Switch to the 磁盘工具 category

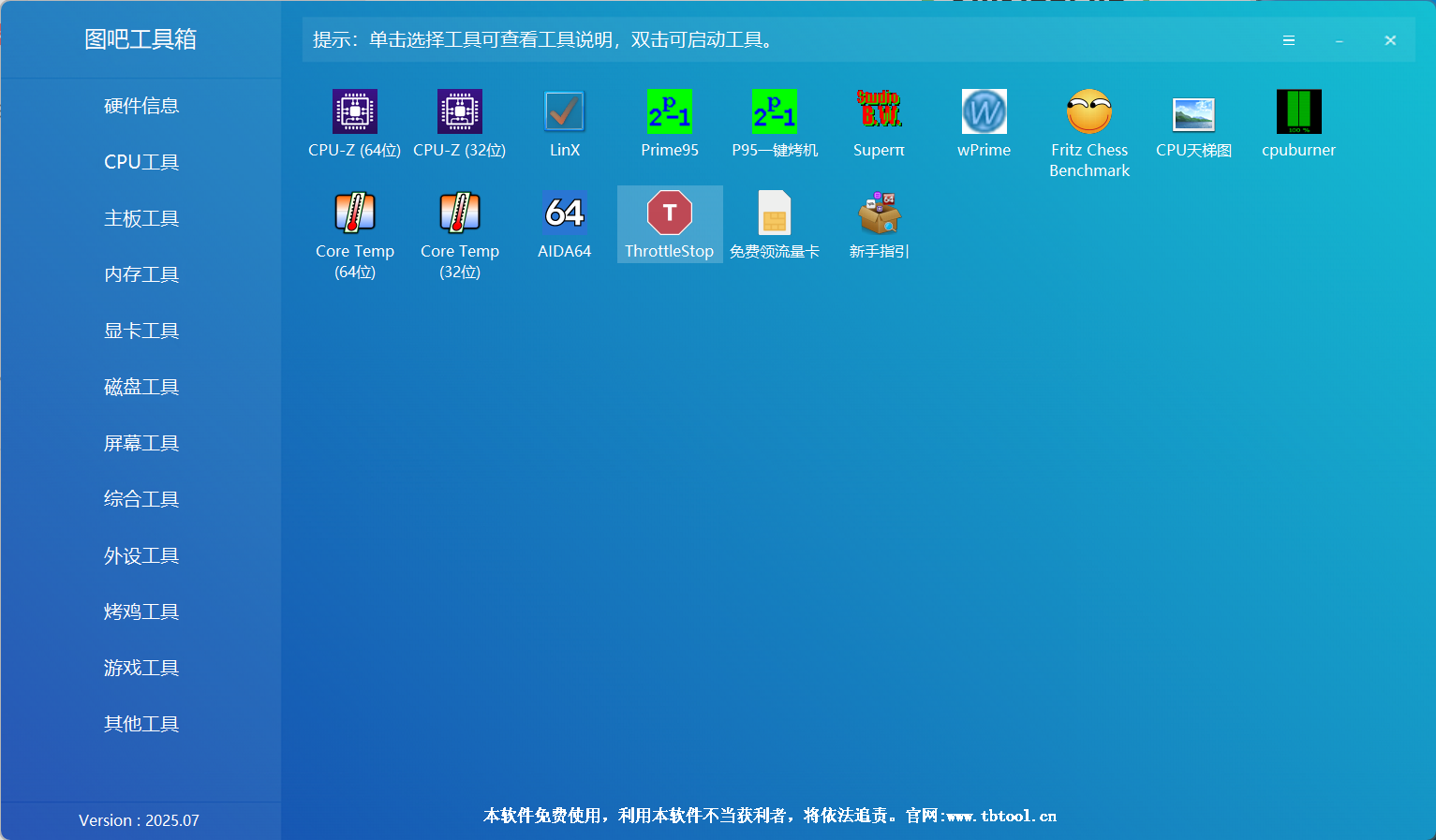coord(141,387)
